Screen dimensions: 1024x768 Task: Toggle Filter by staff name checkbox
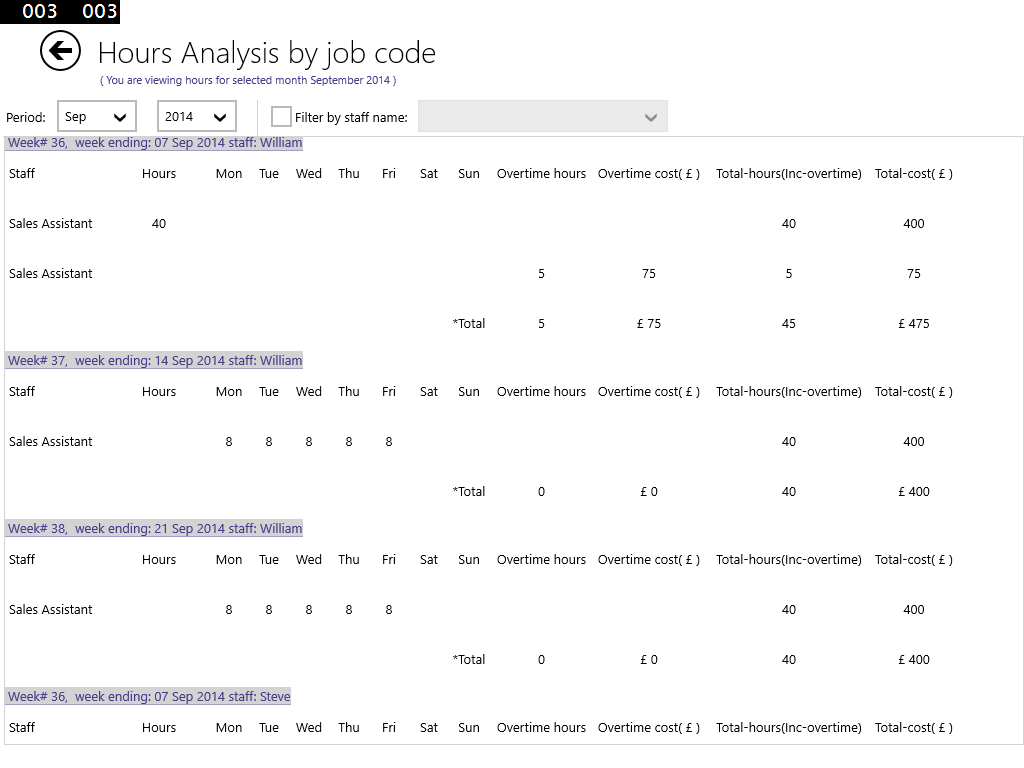click(282, 117)
